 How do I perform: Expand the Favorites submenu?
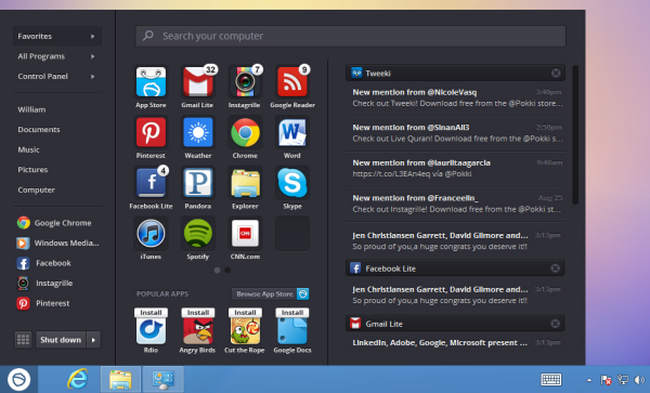point(57,36)
